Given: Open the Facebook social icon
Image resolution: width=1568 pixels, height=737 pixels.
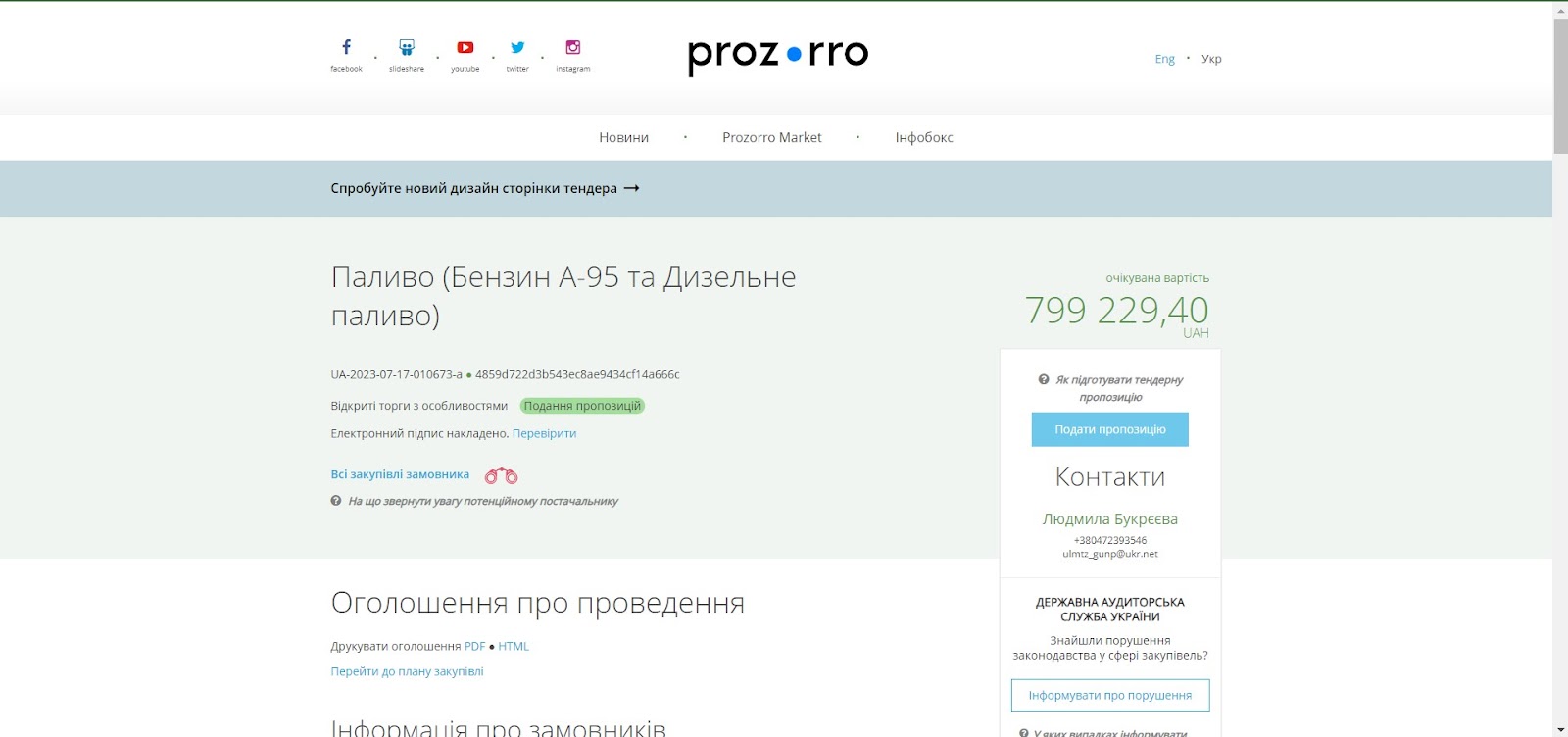Looking at the screenshot, I should [346, 47].
